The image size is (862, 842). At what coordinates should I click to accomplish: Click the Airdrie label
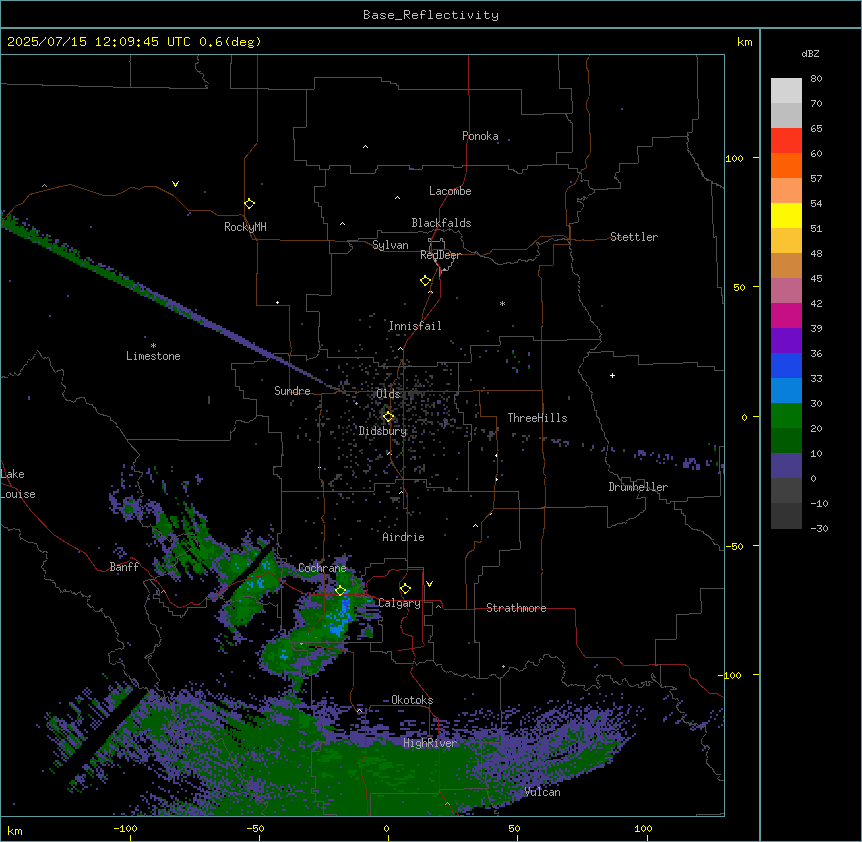pos(404,537)
